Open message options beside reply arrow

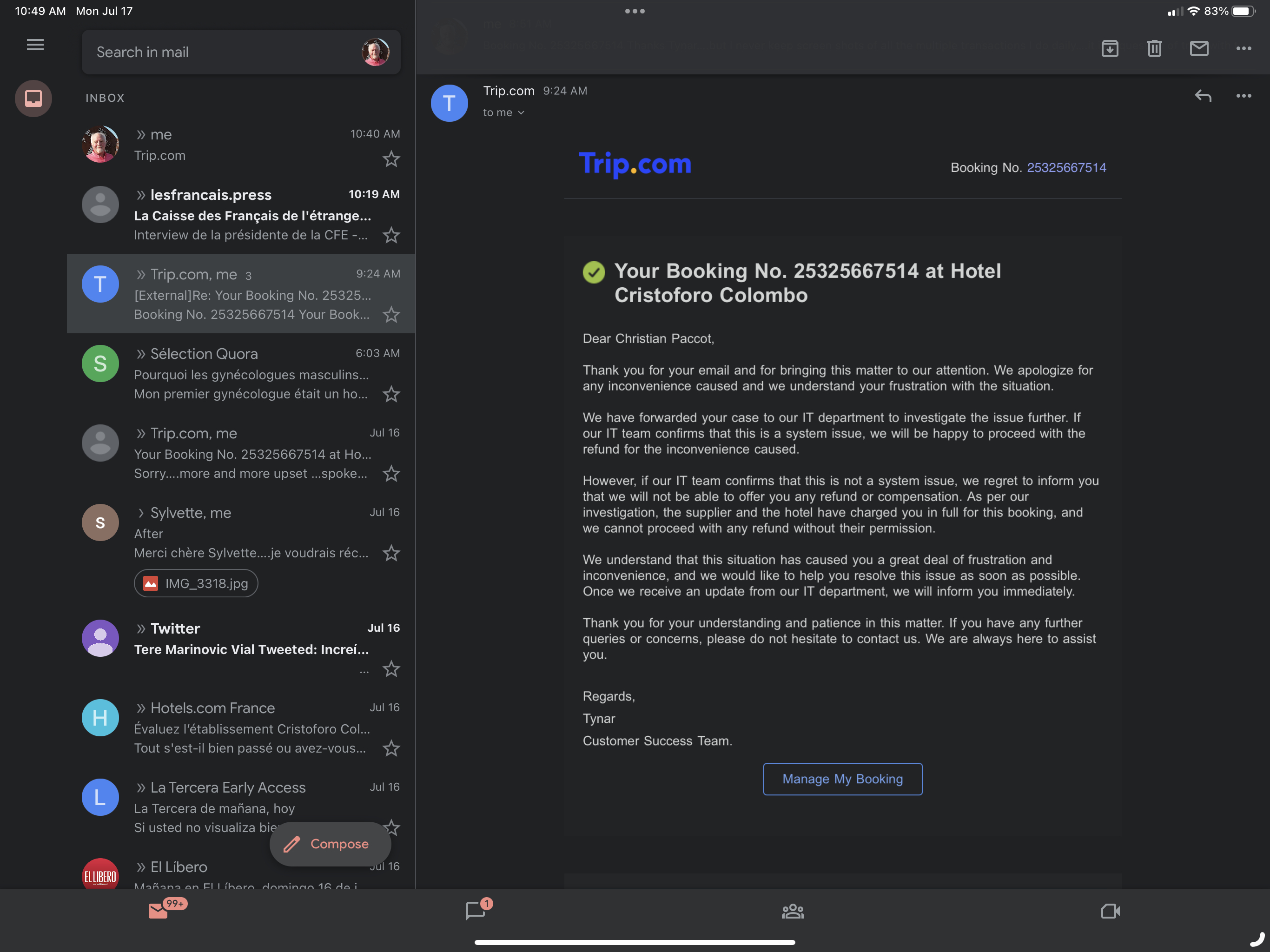(1244, 96)
